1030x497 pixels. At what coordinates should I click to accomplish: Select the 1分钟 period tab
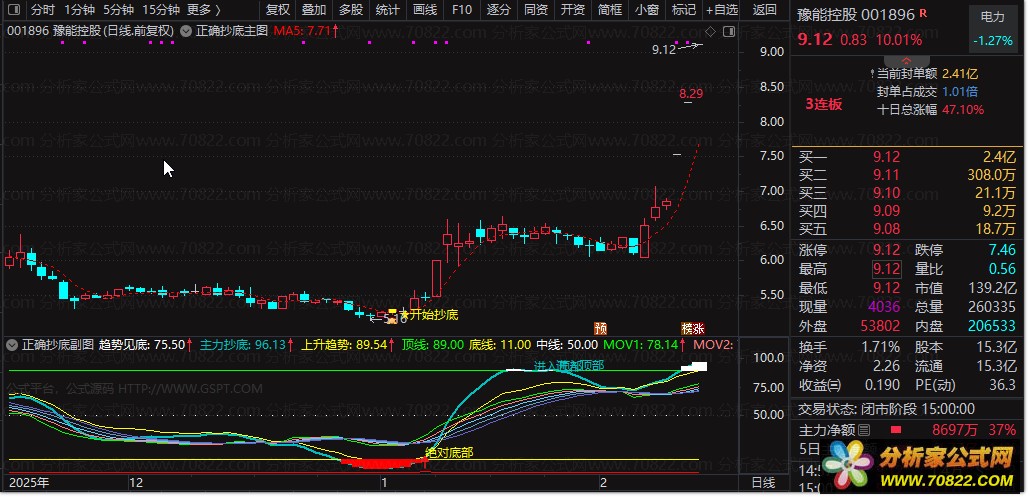point(80,10)
